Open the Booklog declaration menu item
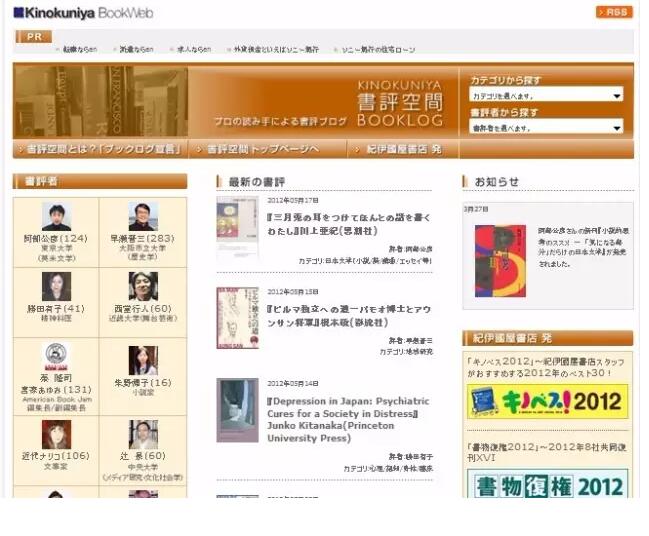 point(101,149)
